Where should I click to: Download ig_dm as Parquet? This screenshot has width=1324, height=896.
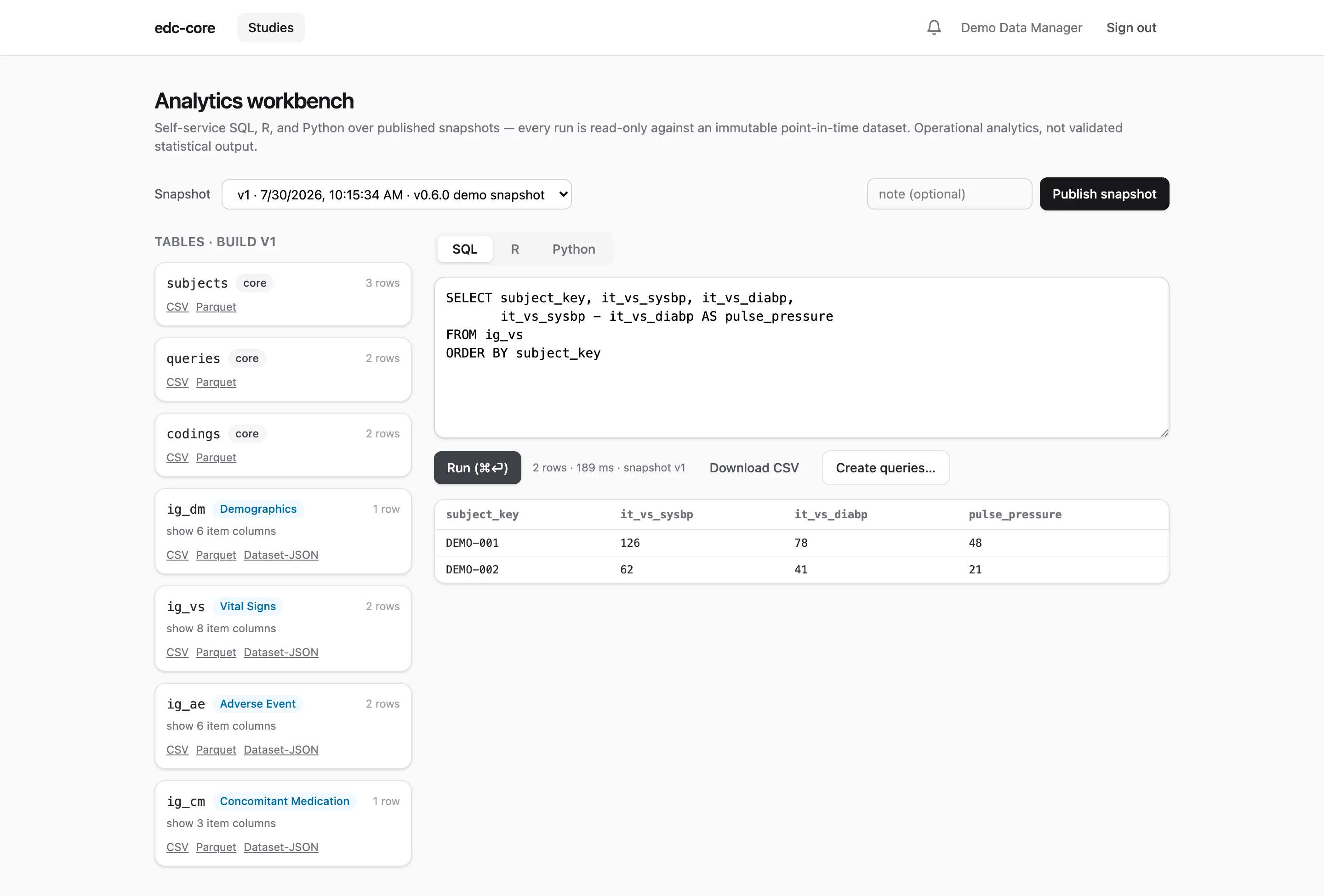coord(216,555)
